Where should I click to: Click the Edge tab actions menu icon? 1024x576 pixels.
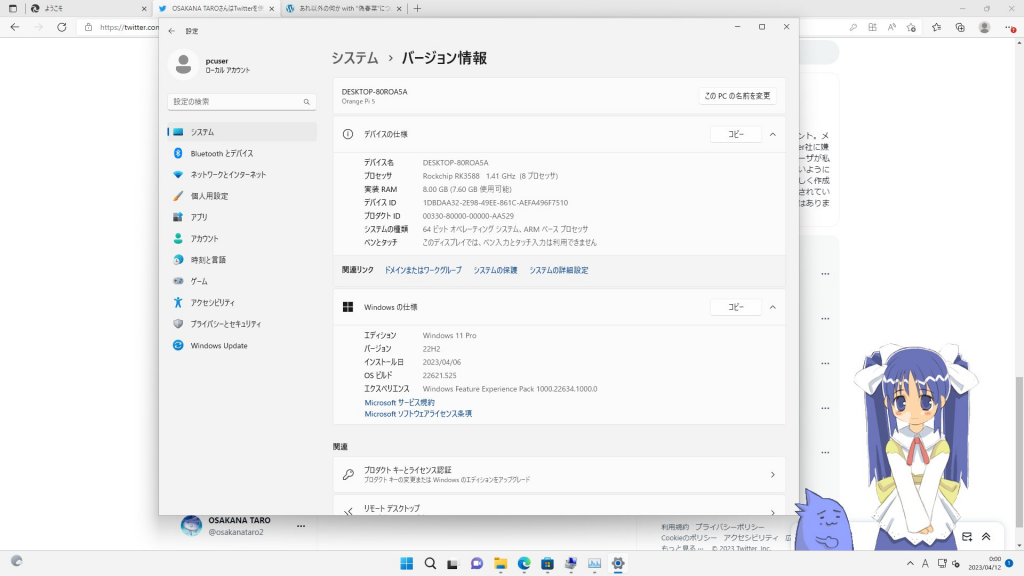tap(12, 8)
